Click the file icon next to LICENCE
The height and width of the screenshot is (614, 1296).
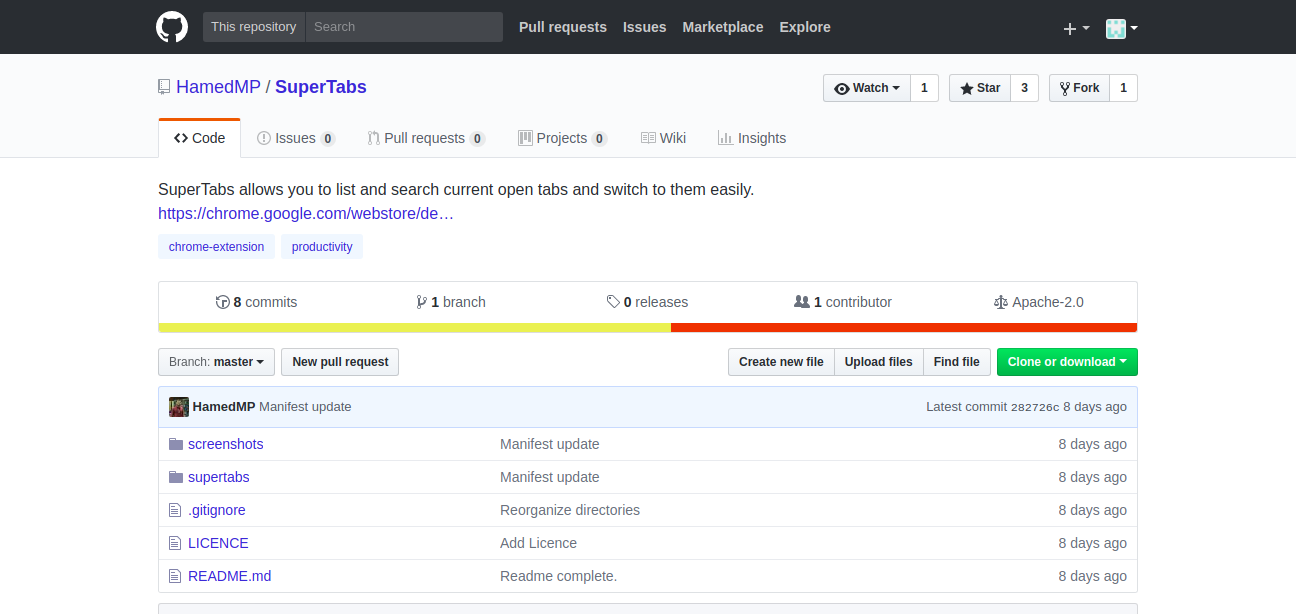[x=176, y=543]
